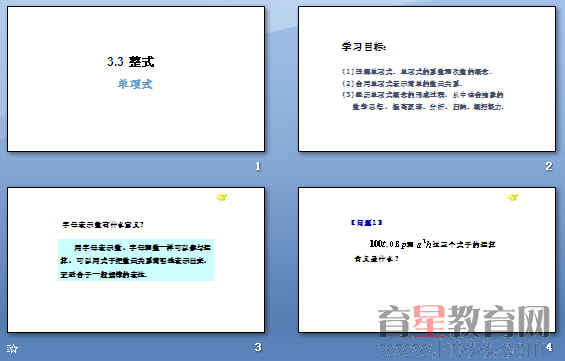
Task: Click the 100t formula line on slide 4
Action: pos(432,244)
